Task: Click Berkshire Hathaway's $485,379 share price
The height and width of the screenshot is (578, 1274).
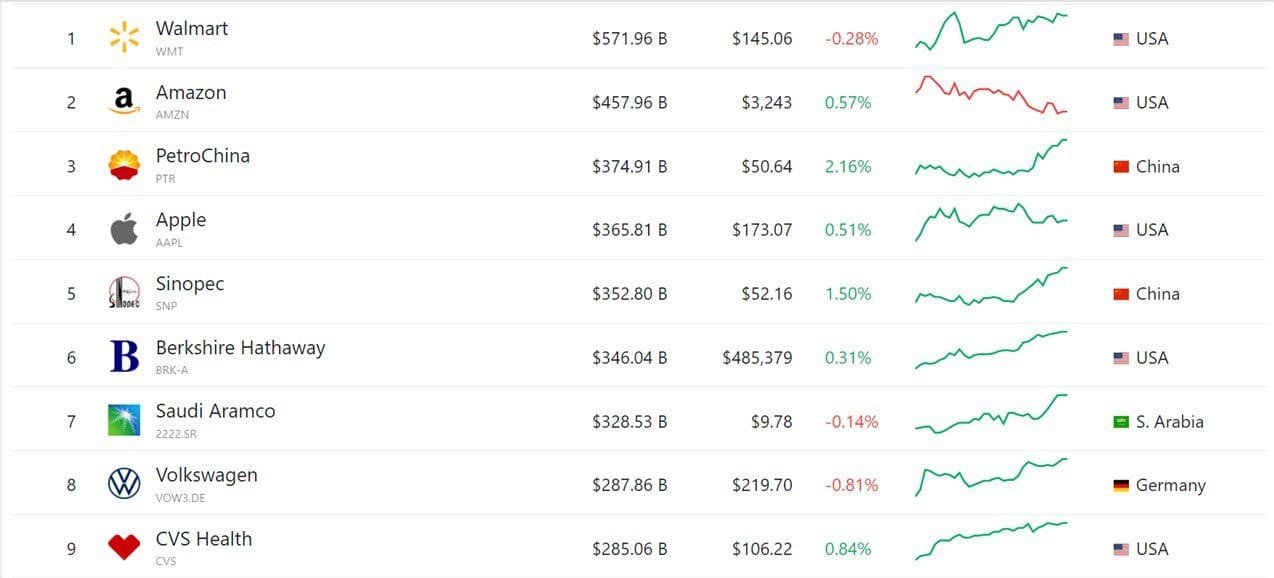Action: coord(758,357)
